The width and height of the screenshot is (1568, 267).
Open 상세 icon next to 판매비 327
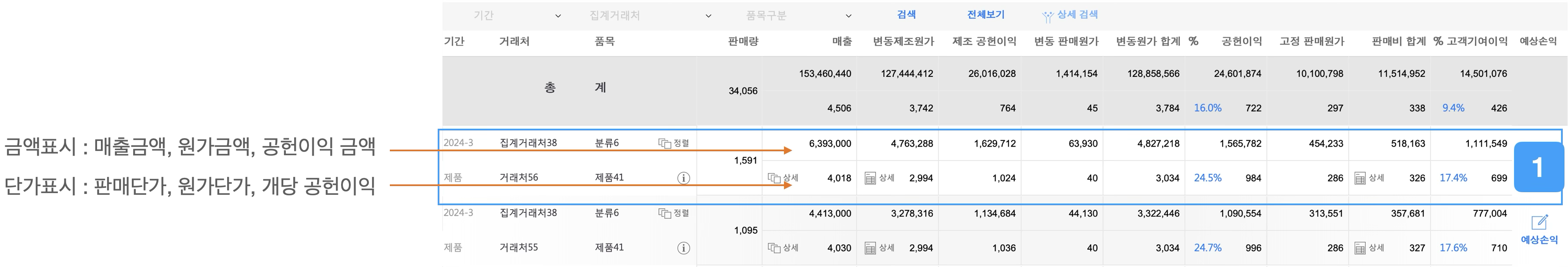click(1360, 248)
